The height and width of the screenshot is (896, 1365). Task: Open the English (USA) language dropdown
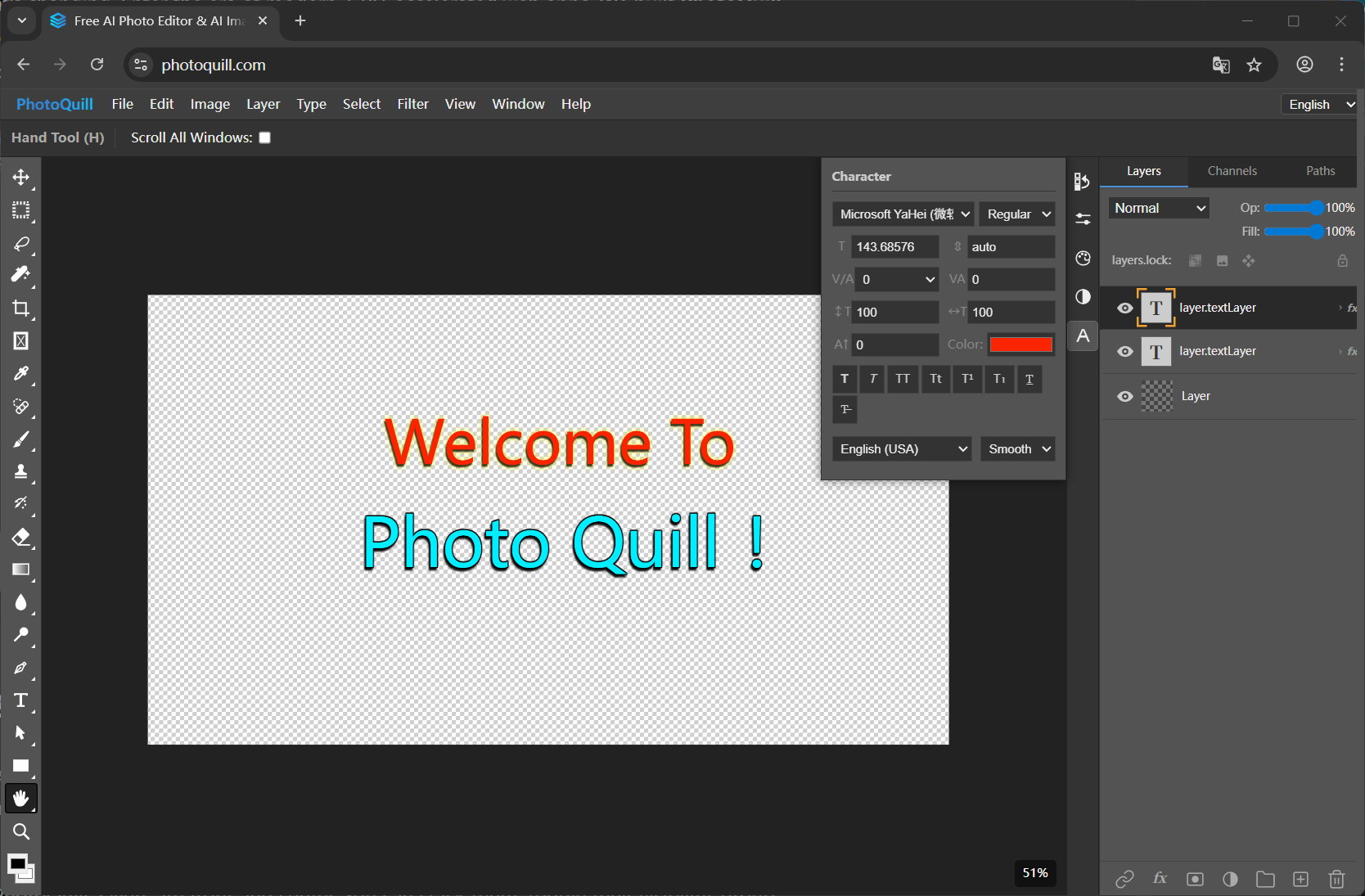(902, 449)
